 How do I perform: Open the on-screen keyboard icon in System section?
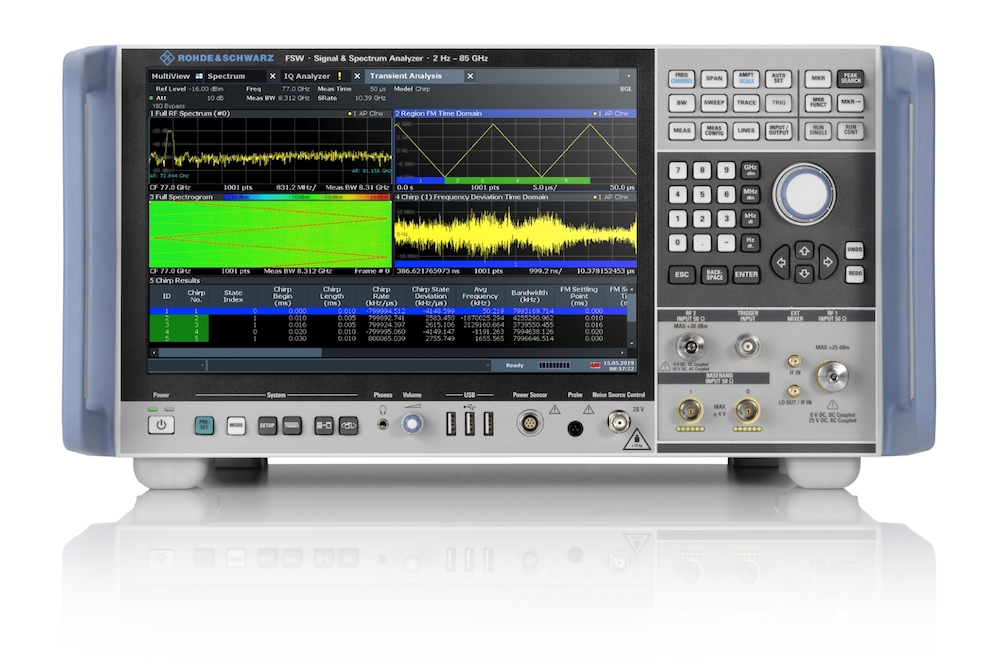[x=293, y=425]
